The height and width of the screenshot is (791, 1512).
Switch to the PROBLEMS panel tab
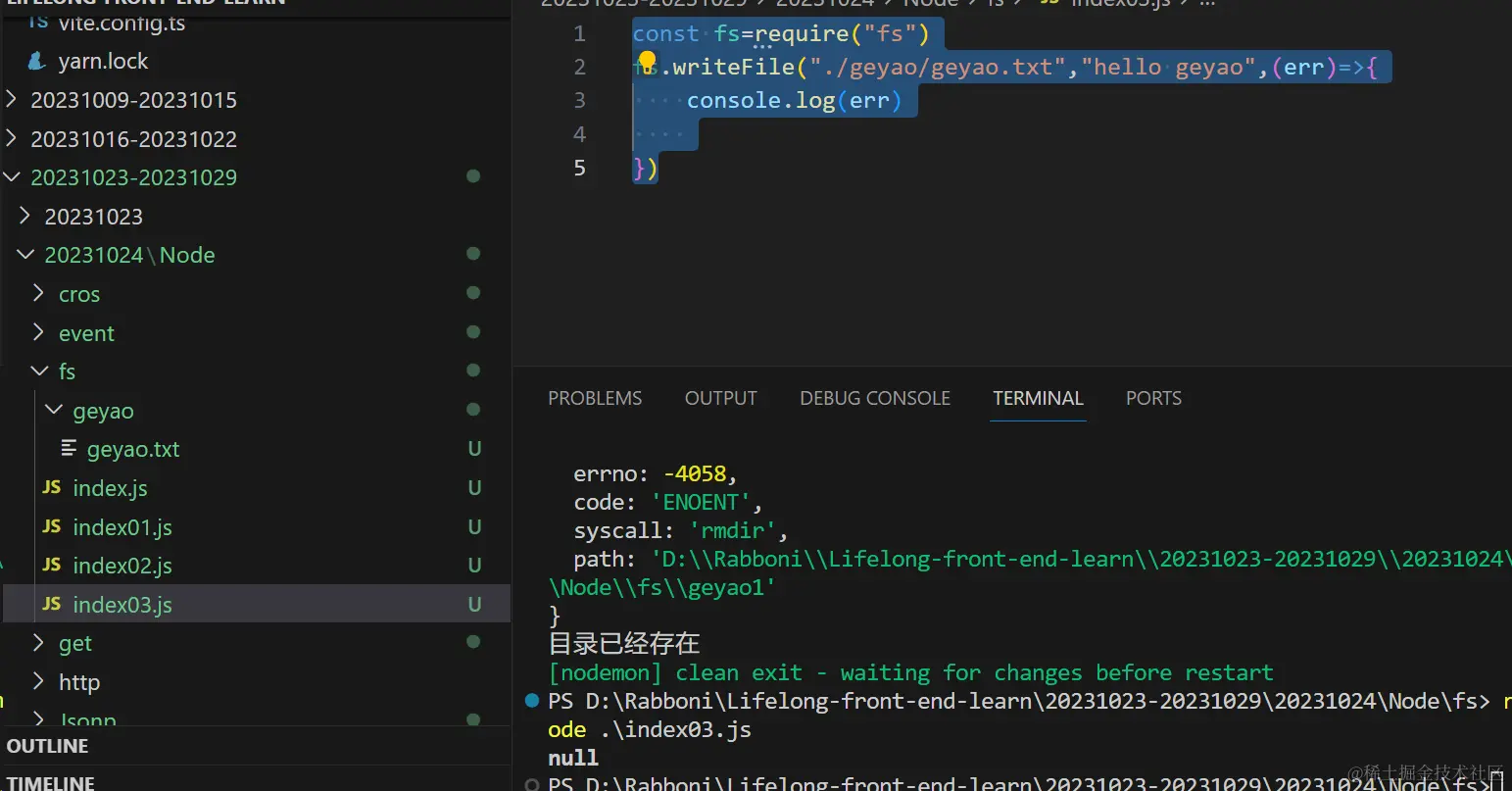(595, 398)
